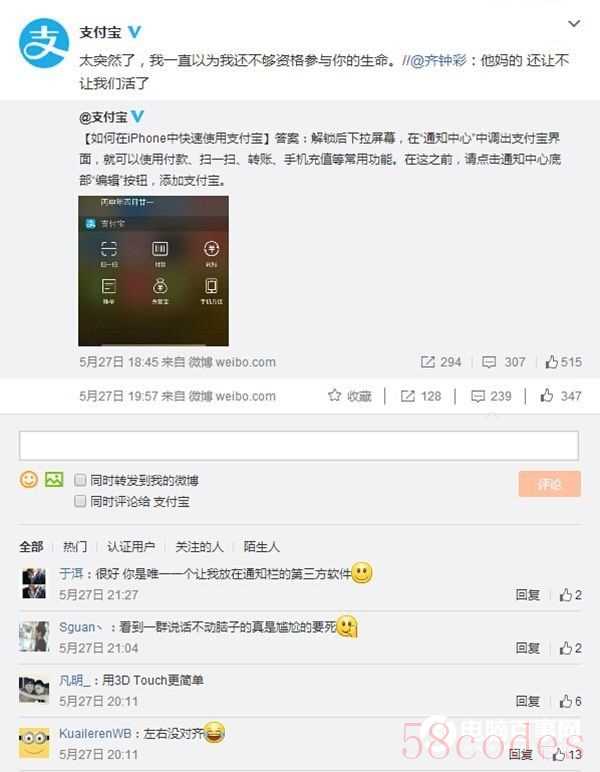Click the comment icon showing 307
Viewport: 600px width, 772px height.
(489, 362)
